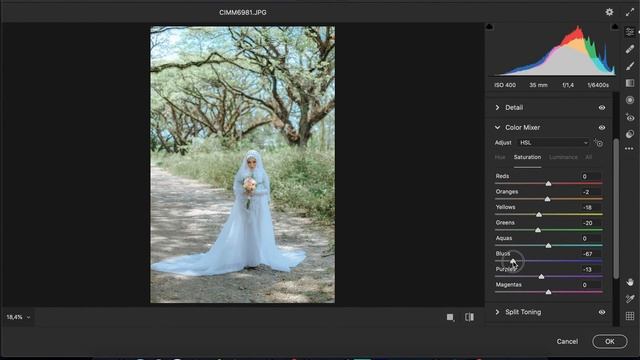This screenshot has width=640, height=360.
Task: Click the Magentas saturation slider handle
Action: click(549, 292)
